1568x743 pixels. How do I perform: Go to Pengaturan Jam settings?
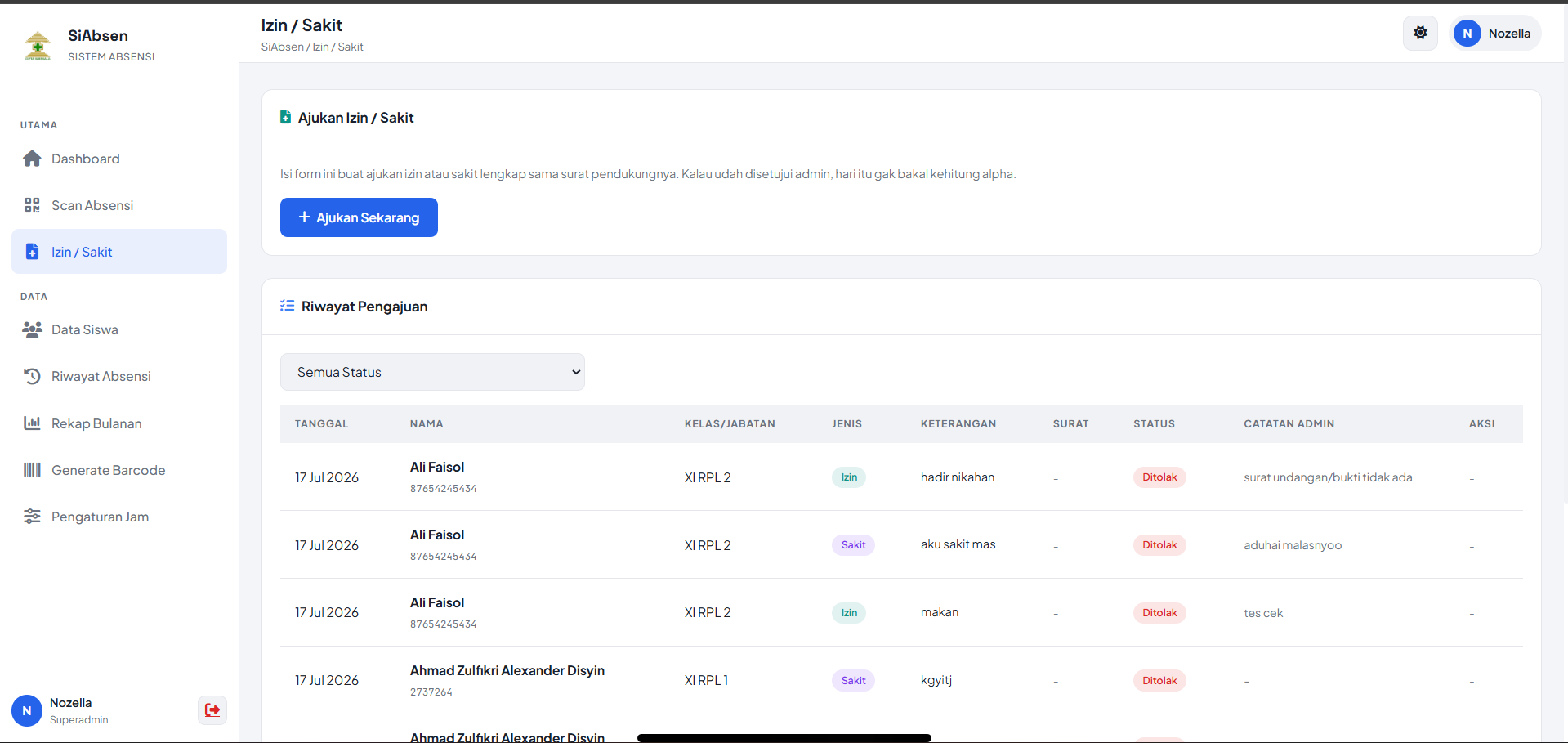tap(119, 517)
